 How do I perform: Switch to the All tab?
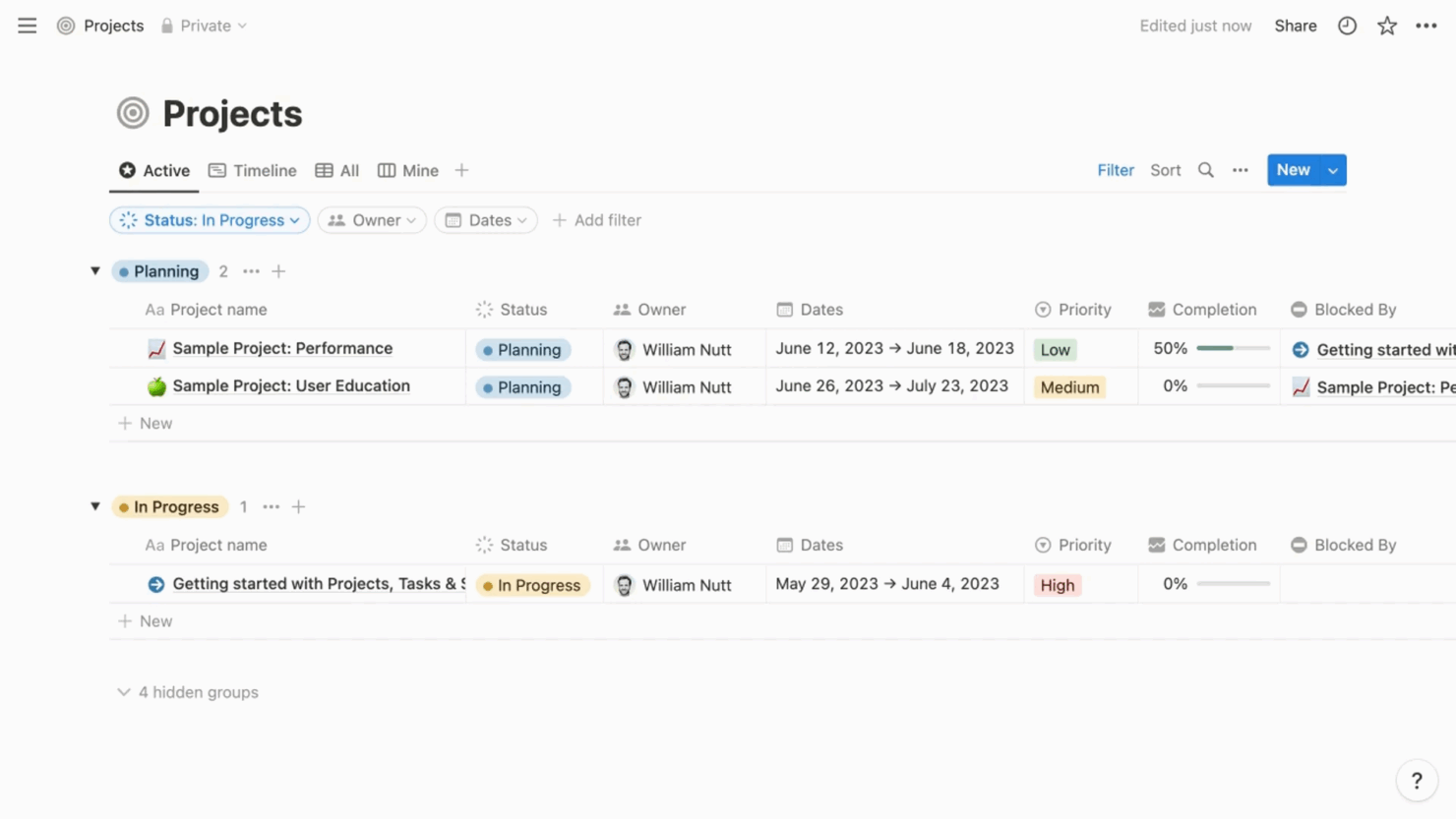(x=336, y=170)
